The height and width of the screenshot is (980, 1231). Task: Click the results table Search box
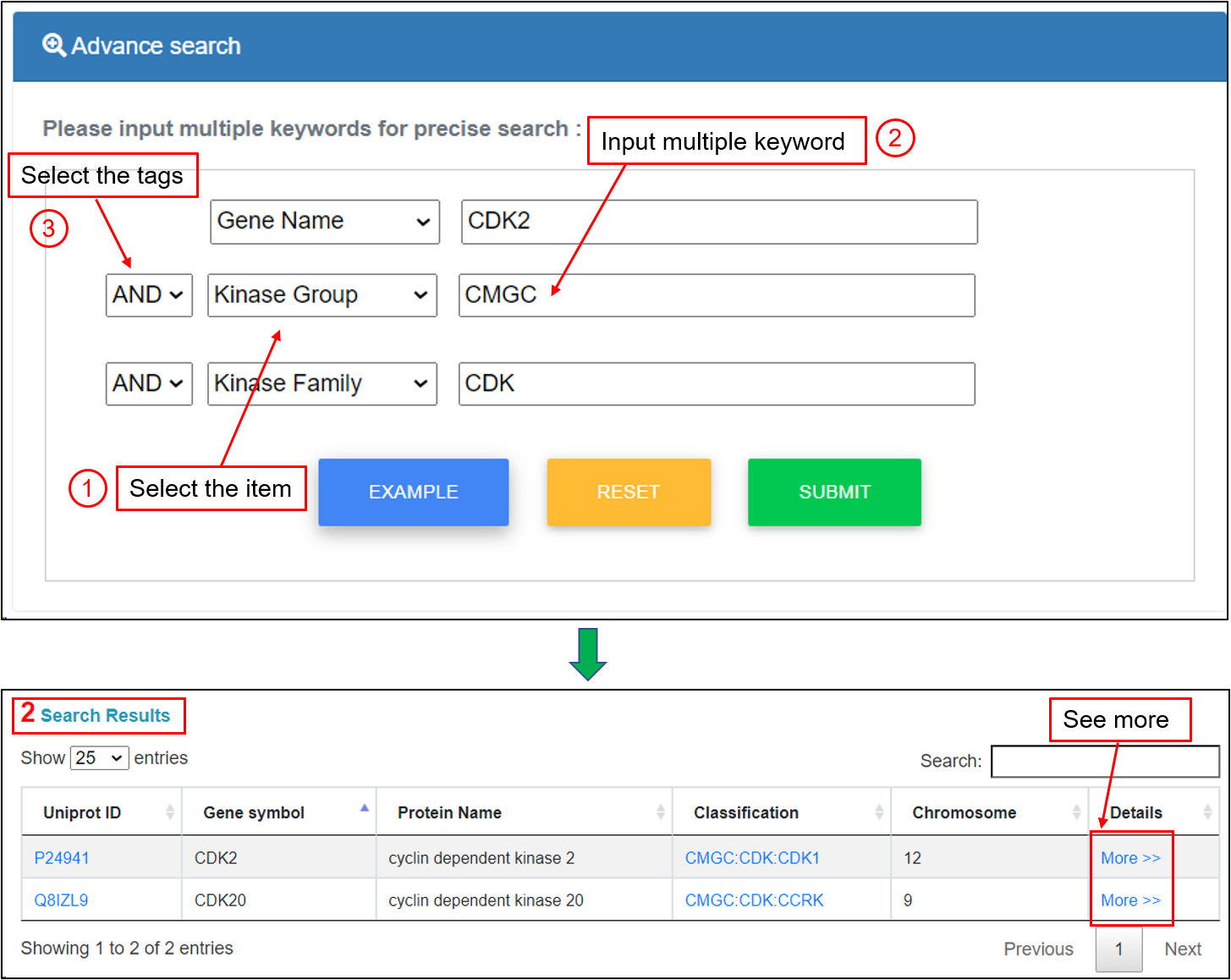(1104, 762)
